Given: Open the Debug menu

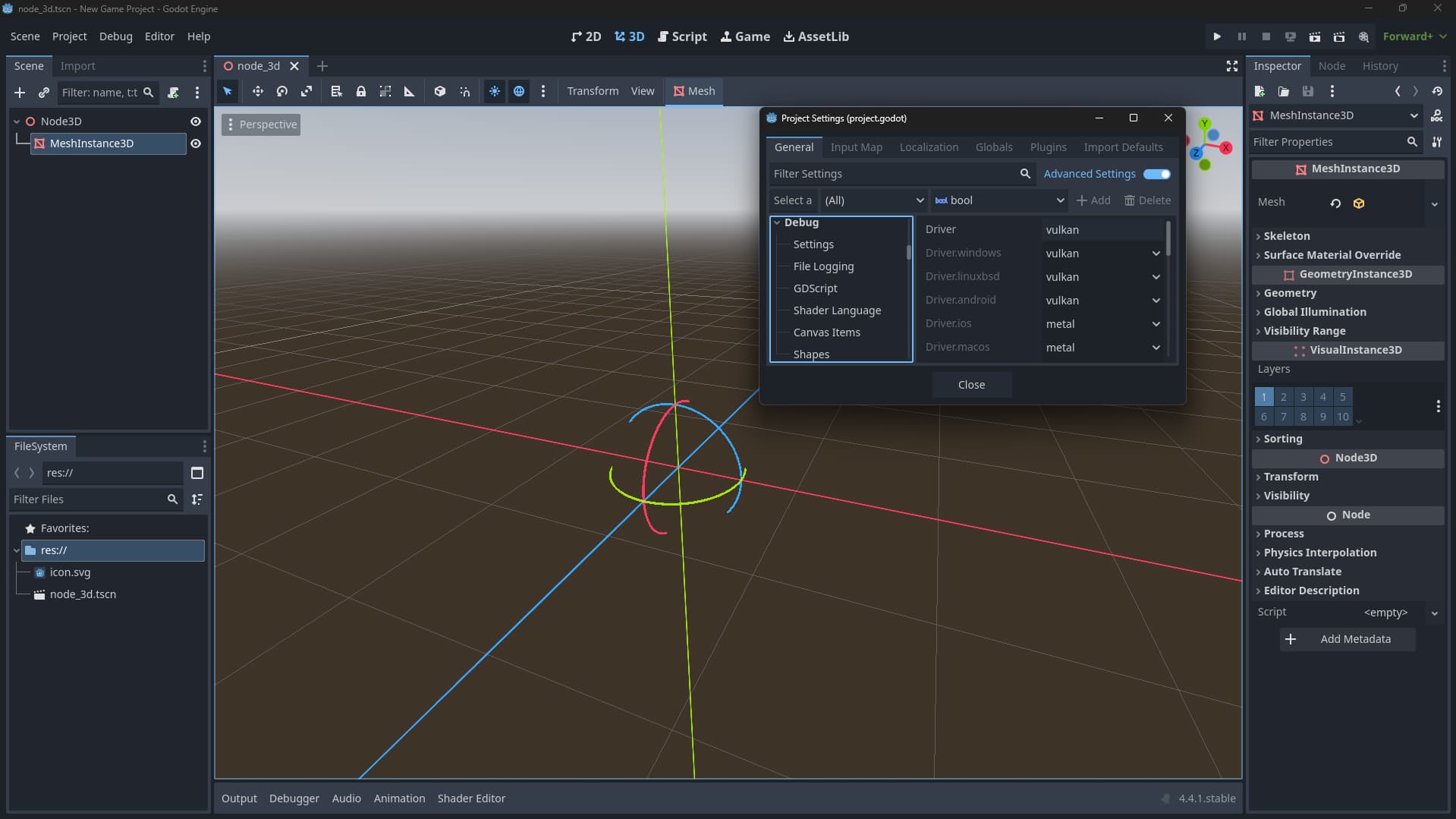Looking at the screenshot, I should point(115,36).
